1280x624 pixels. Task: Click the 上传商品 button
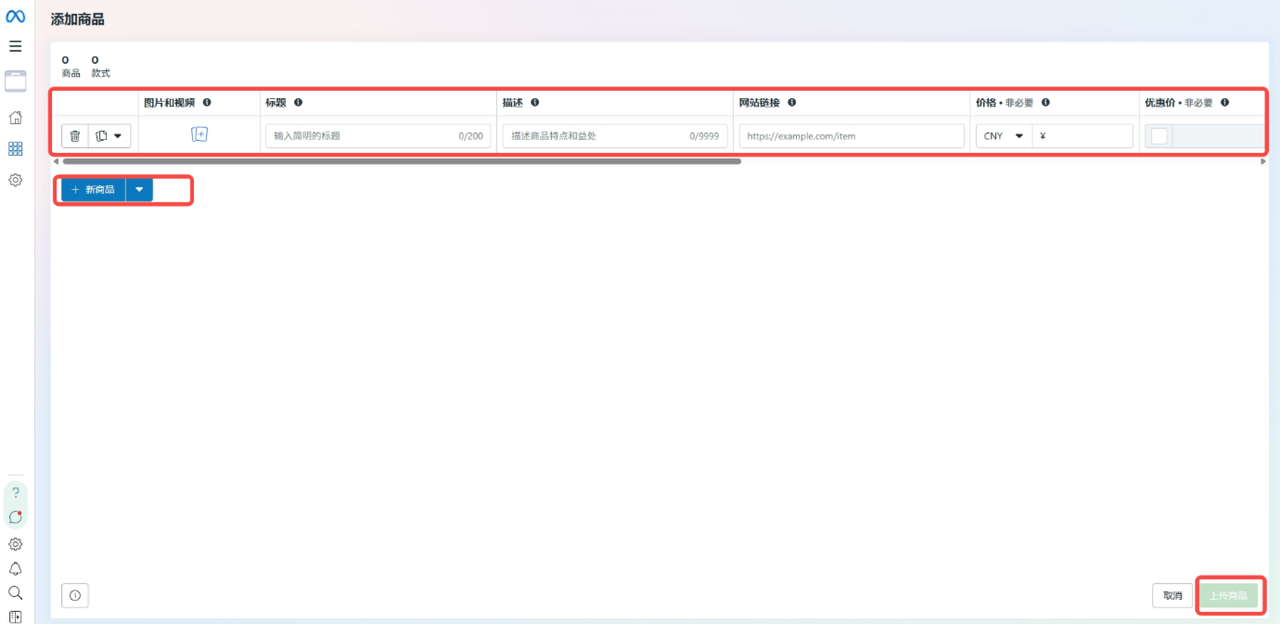click(x=1228, y=595)
